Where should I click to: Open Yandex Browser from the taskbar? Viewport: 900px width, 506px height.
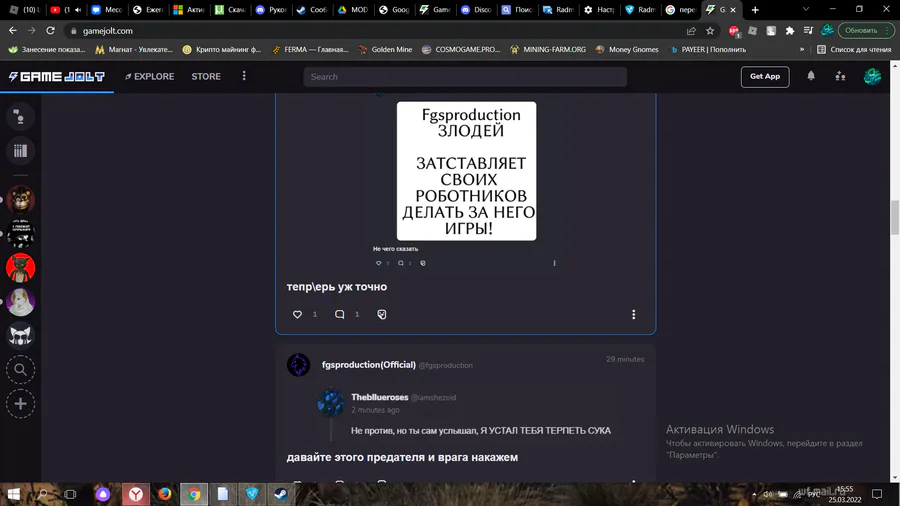point(136,494)
